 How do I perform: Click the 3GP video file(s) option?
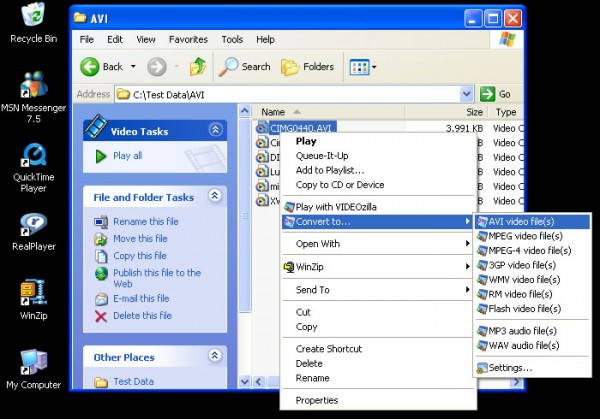(x=532, y=265)
